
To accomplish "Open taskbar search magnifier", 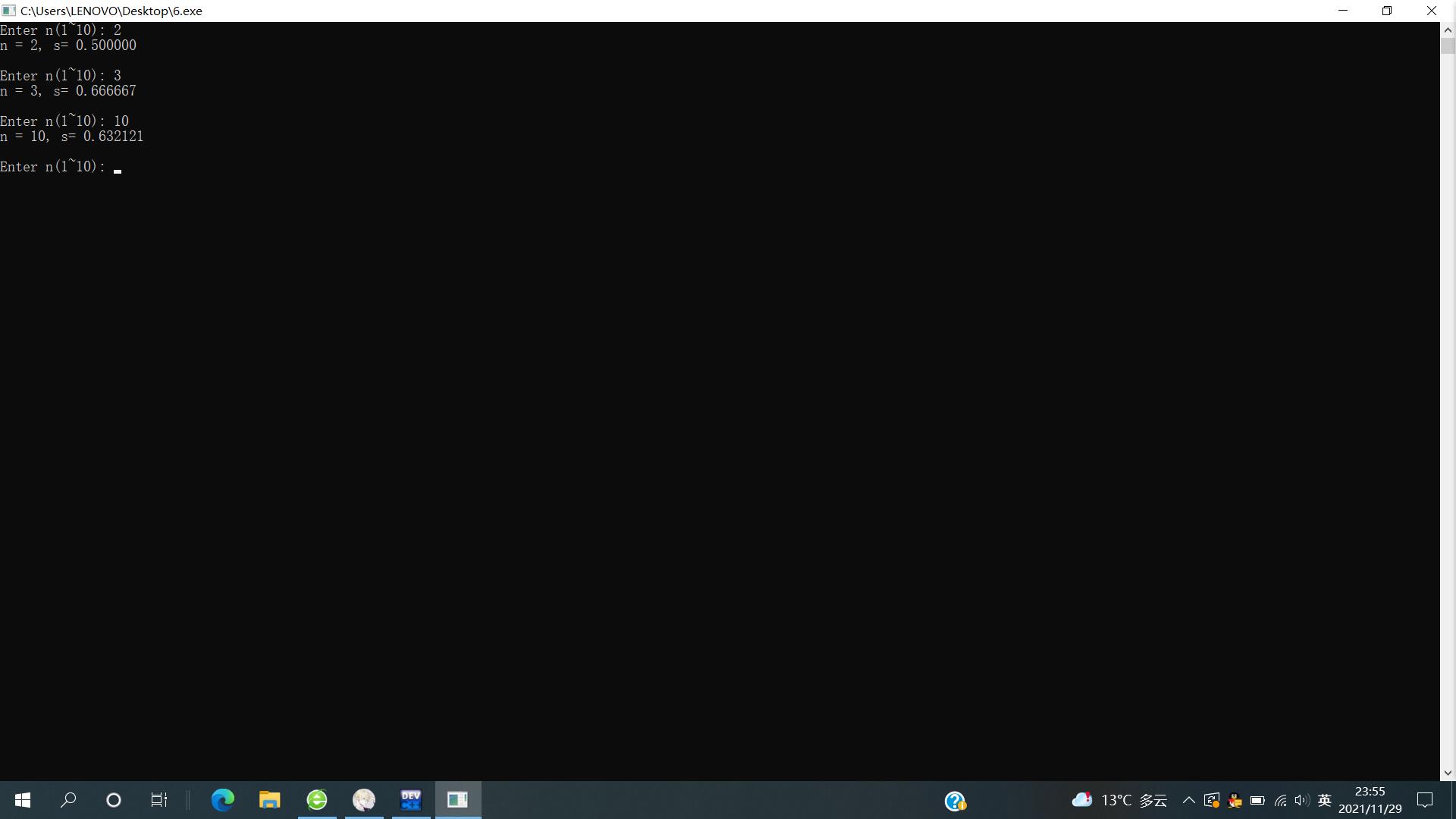I will click(68, 800).
